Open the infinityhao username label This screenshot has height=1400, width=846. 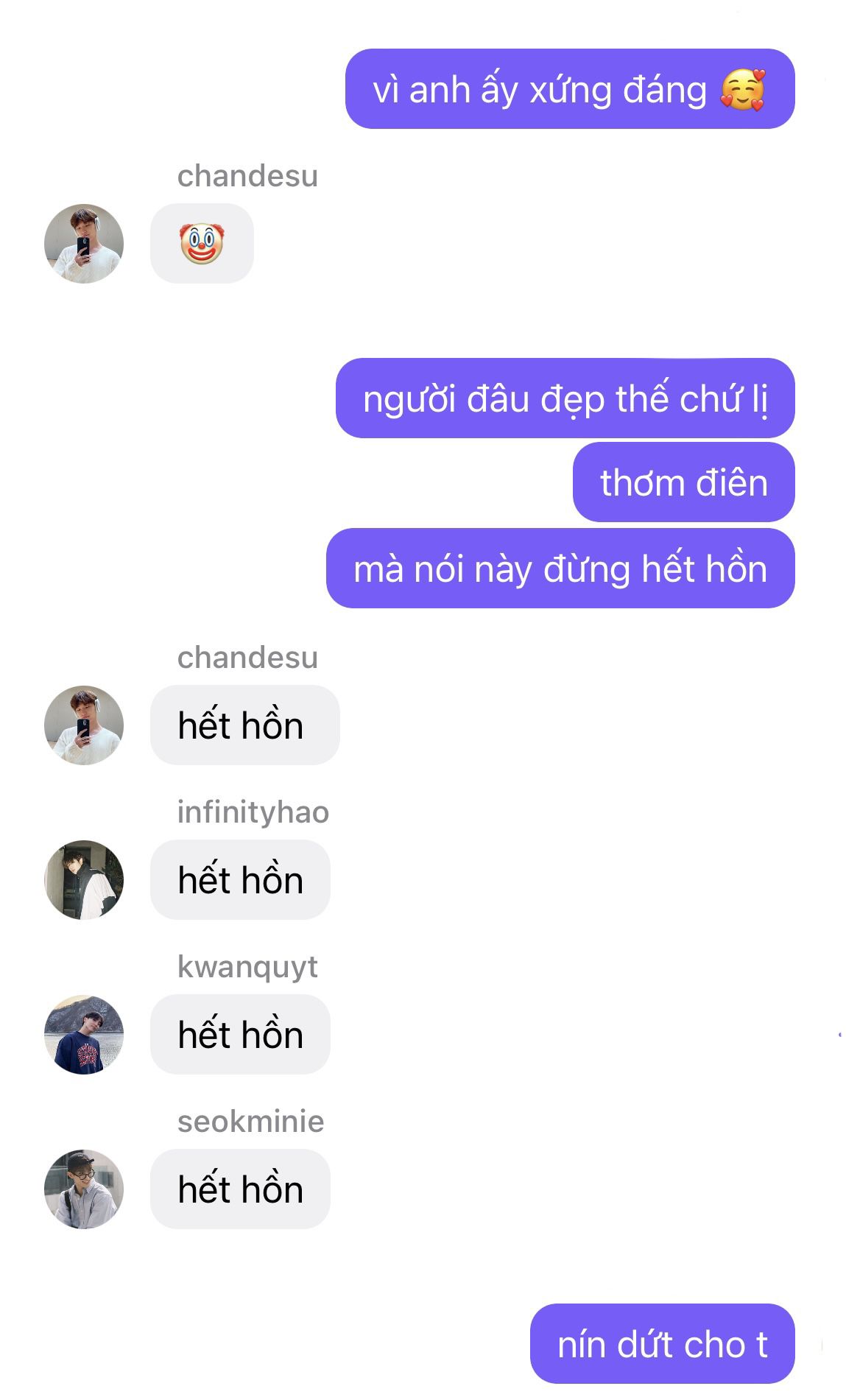[x=253, y=812]
